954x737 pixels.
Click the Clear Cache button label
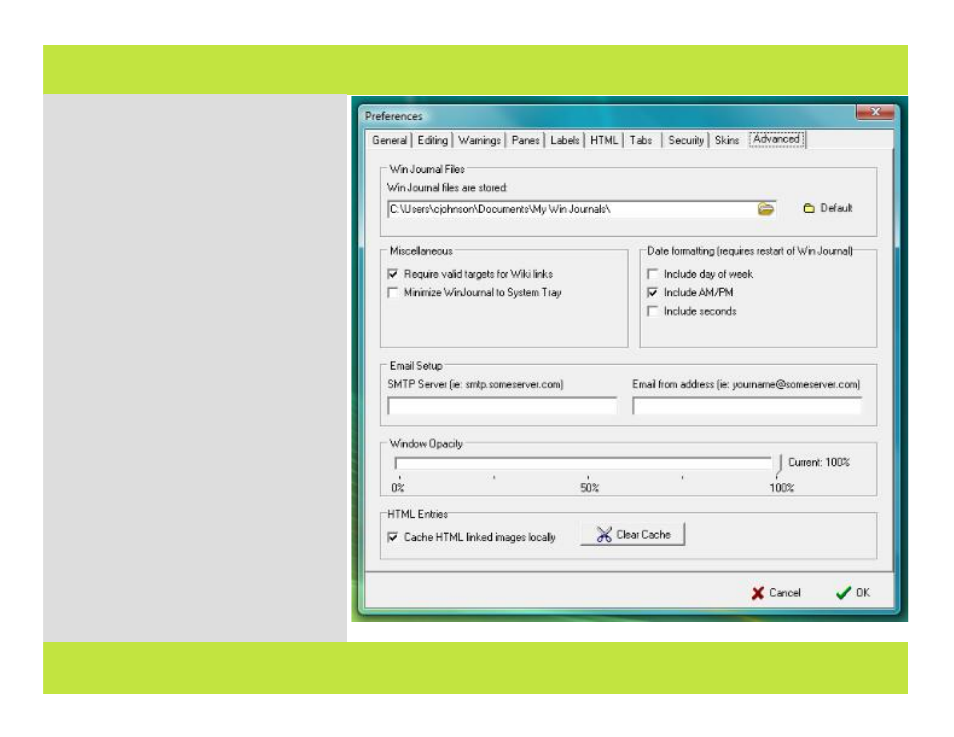tap(644, 535)
